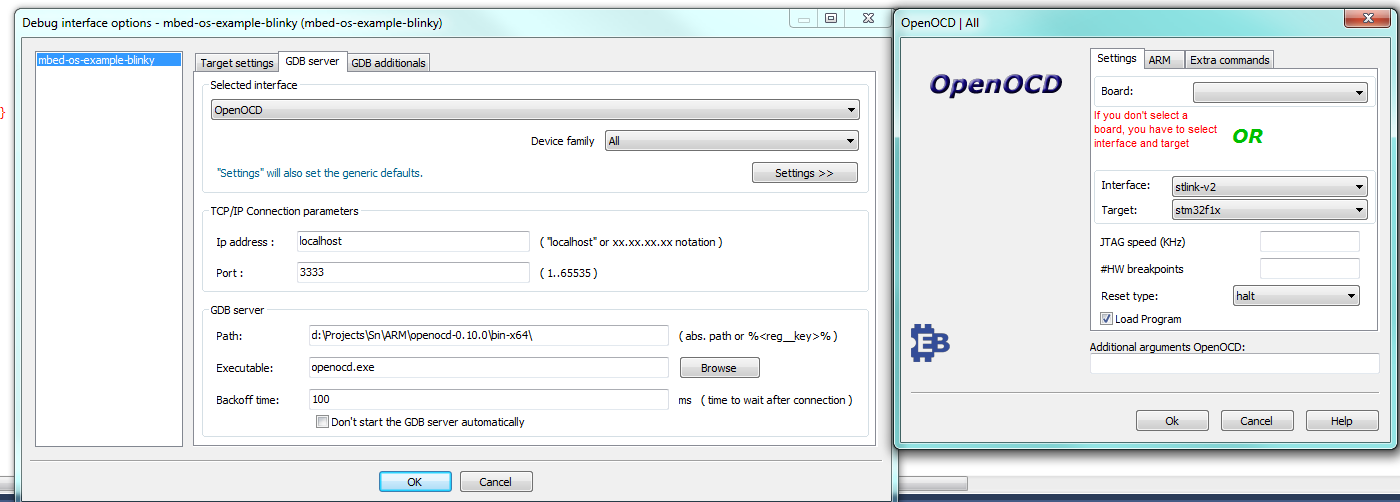The height and width of the screenshot is (502, 1400).
Task: Click Cancel in the OpenOCD window
Action: pyautogui.click(x=1257, y=421)
